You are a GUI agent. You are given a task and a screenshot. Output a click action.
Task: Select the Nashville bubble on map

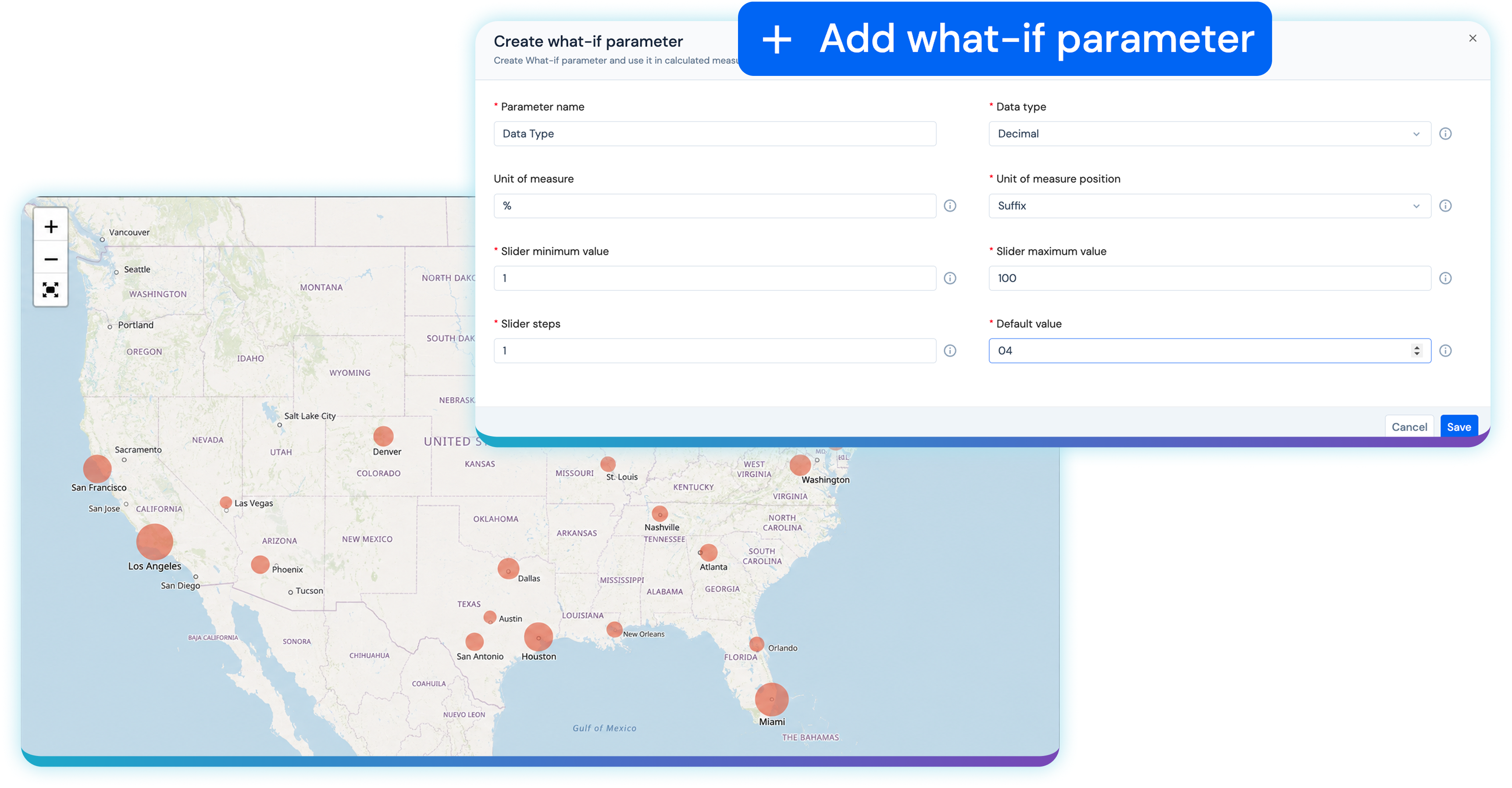(660, 514)
